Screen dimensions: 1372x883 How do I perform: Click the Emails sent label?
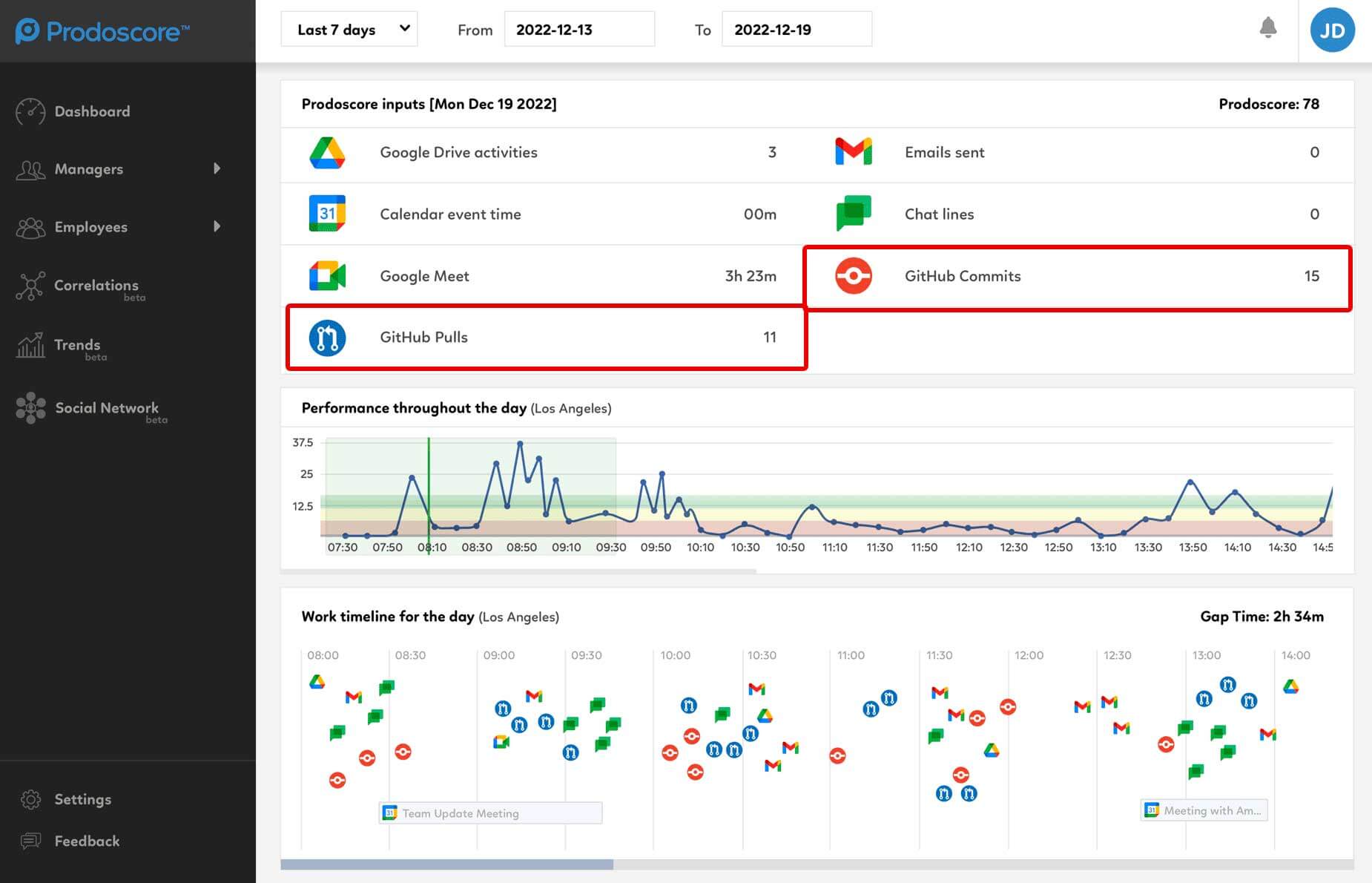[944, 152]
